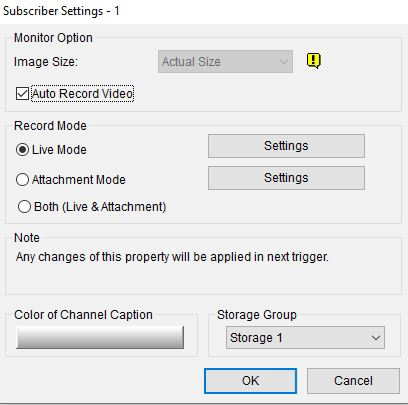The image size is (408, 405).
Task: Dismiss the dialog with Cancel
Action: click(353, 381)
